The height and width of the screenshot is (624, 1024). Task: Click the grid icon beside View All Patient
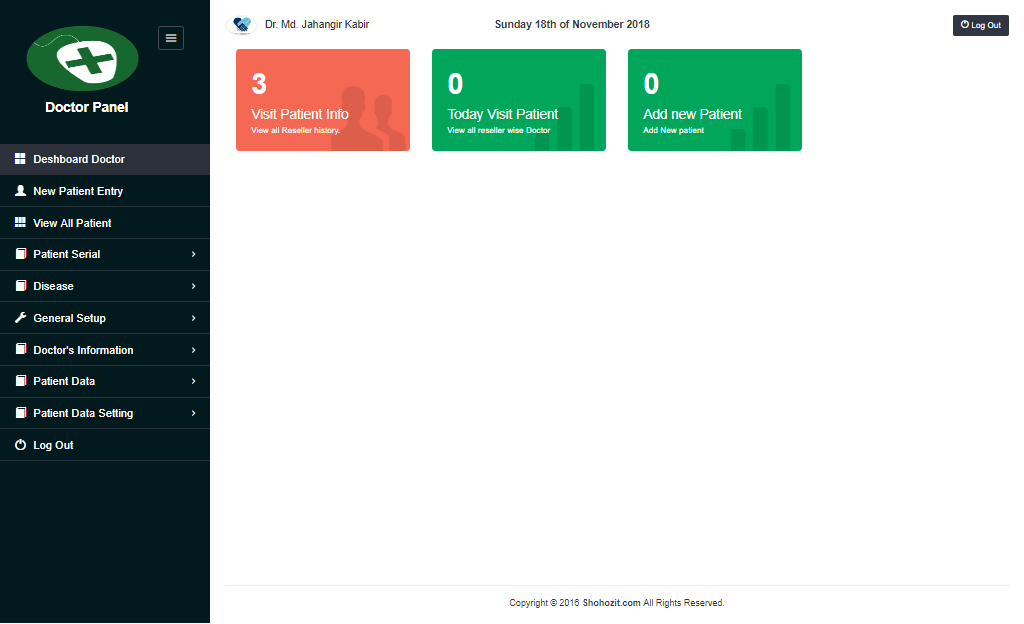click(20, 223)
